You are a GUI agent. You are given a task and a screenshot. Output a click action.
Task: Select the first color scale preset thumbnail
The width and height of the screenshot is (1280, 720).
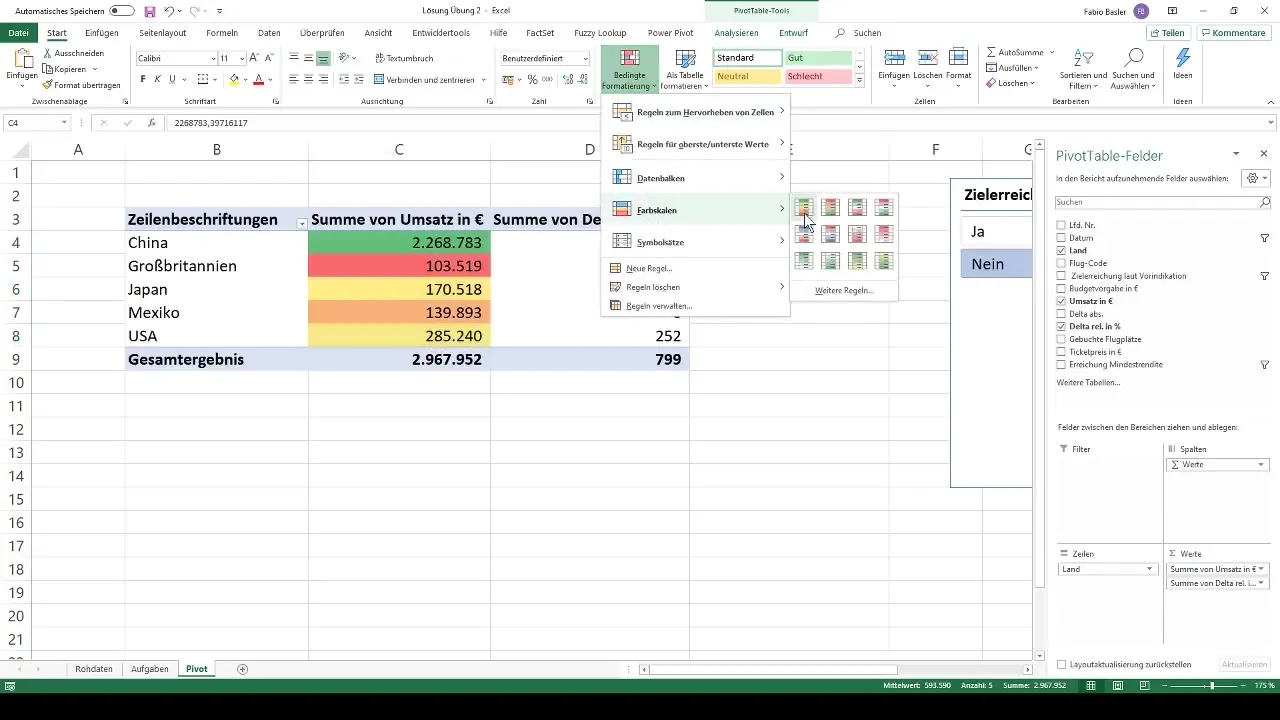coord(804,208)
